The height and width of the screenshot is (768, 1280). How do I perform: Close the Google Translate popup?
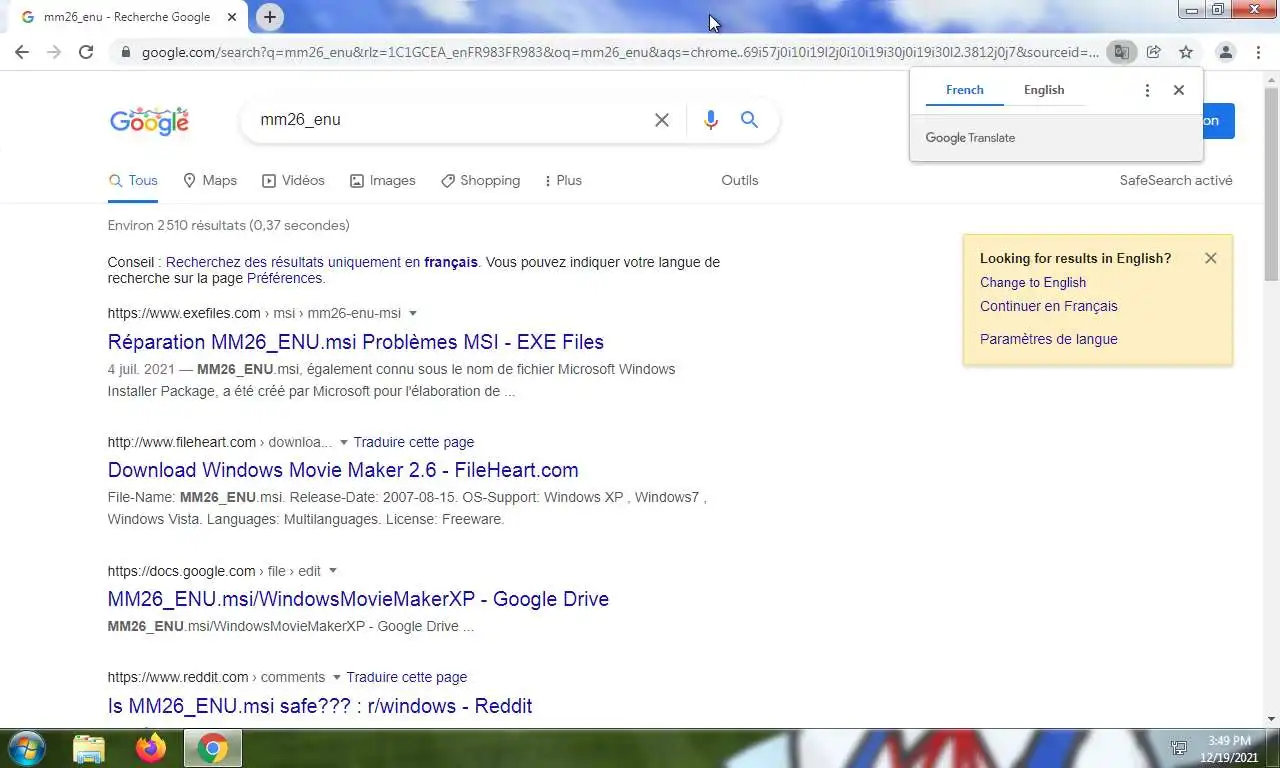click(1179, 90)
